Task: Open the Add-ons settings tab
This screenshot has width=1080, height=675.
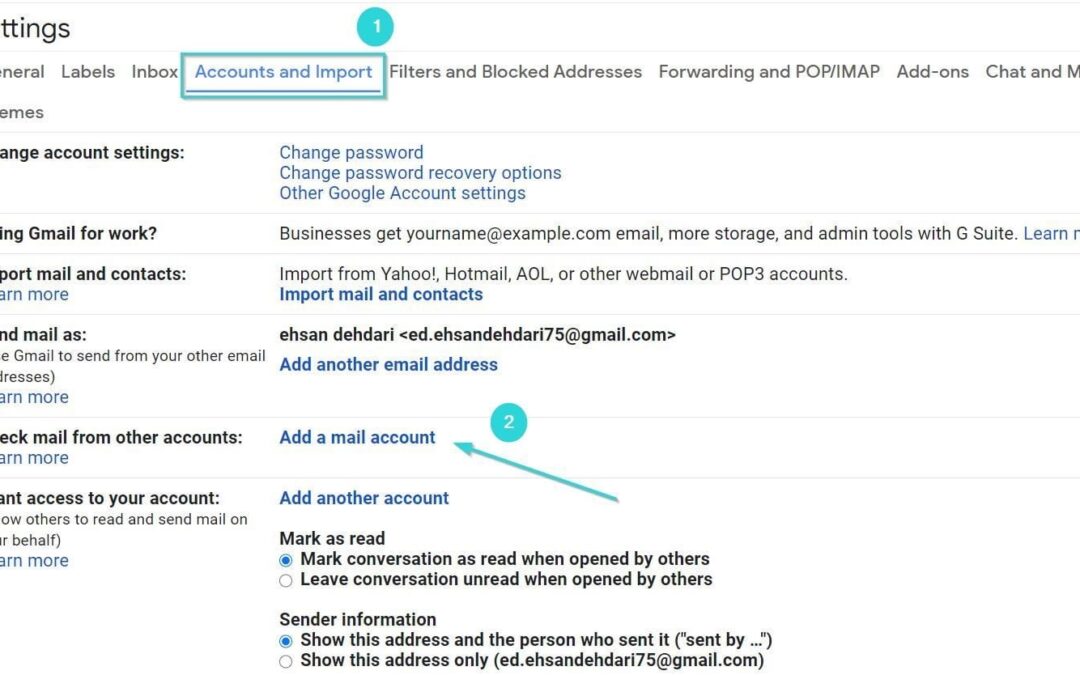Action: click(x=932, y=72)
